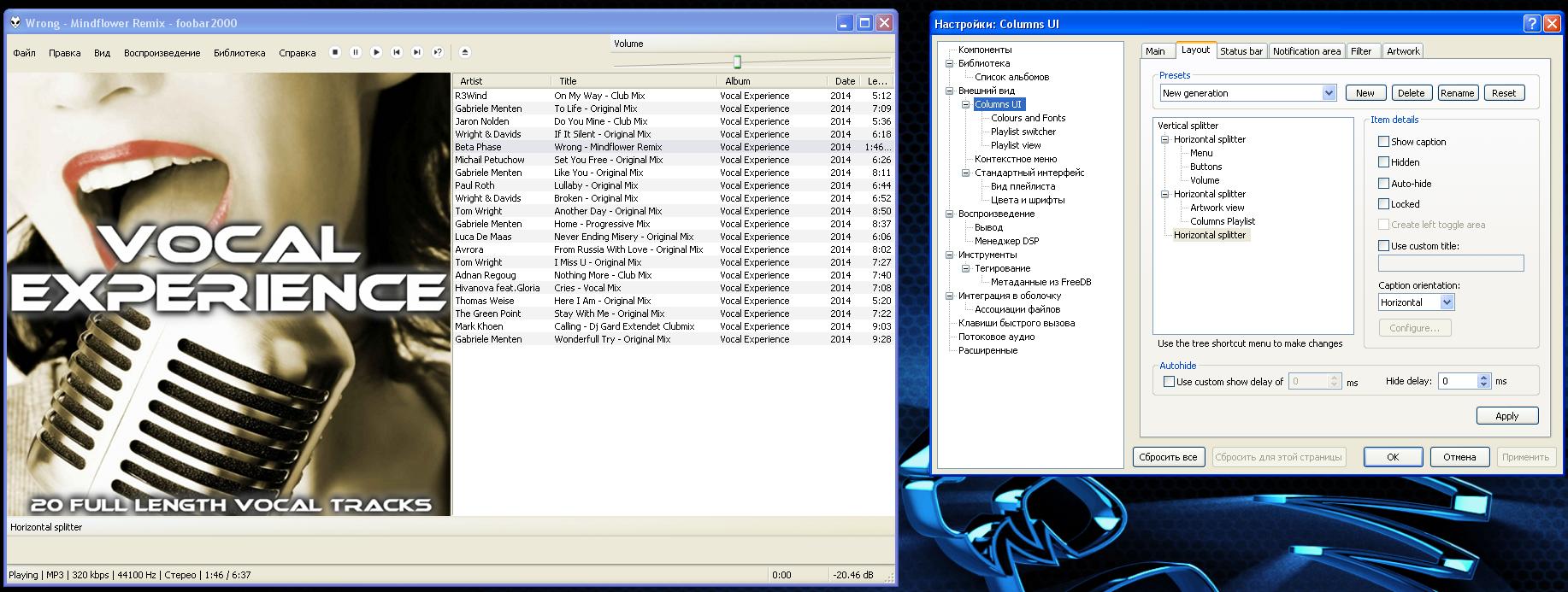Click the help question-mark button in settings title bar
Screen dimensions: 1568x592
point(1530,24)
